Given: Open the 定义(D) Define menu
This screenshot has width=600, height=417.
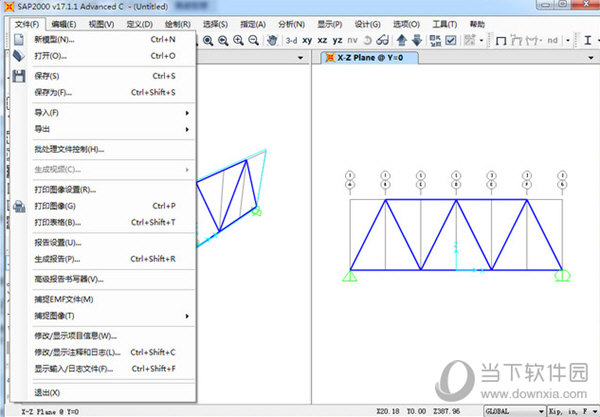Looking at the screenshot, I should coord(139,24).
